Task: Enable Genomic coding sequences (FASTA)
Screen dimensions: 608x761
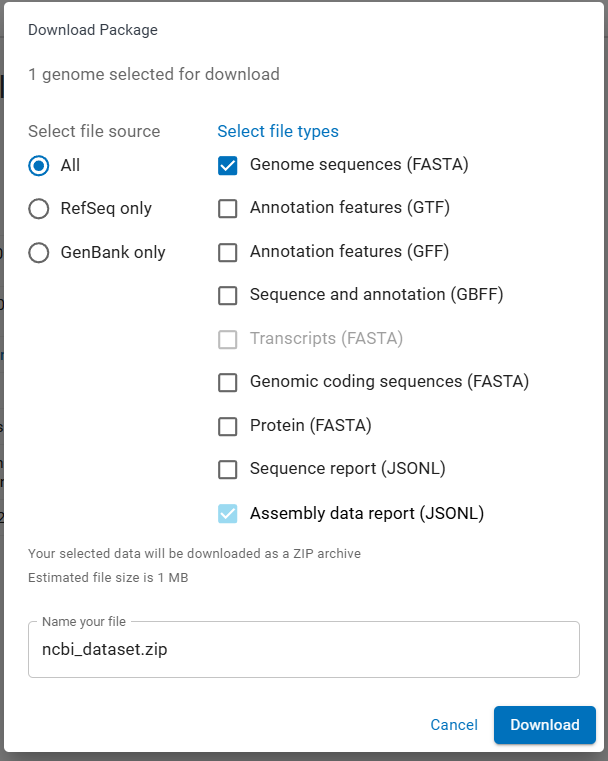Action: click(x=228, y=382)
